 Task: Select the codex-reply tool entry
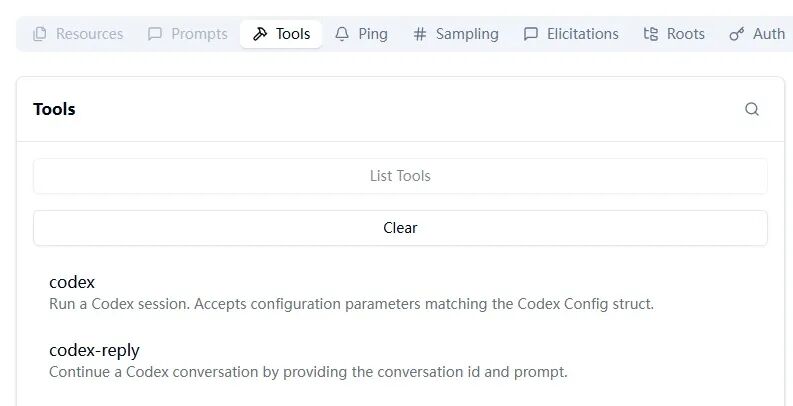[94, 350]
